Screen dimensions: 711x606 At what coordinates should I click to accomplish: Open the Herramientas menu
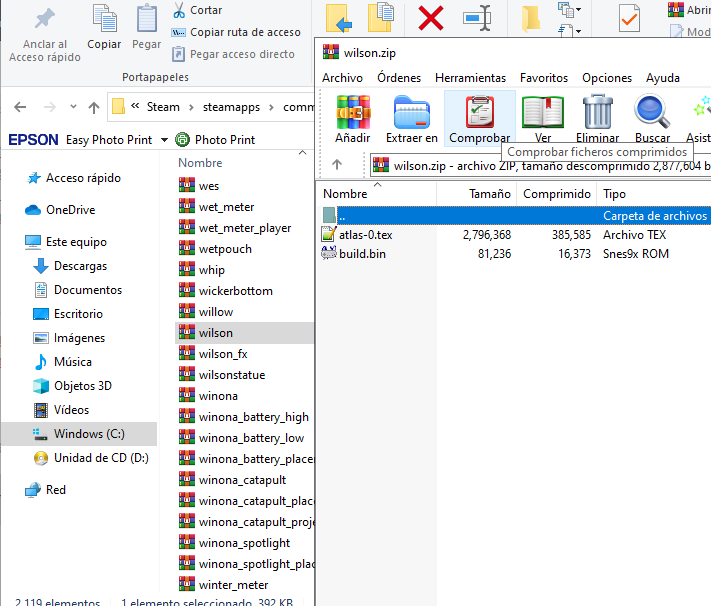point(470,78)
